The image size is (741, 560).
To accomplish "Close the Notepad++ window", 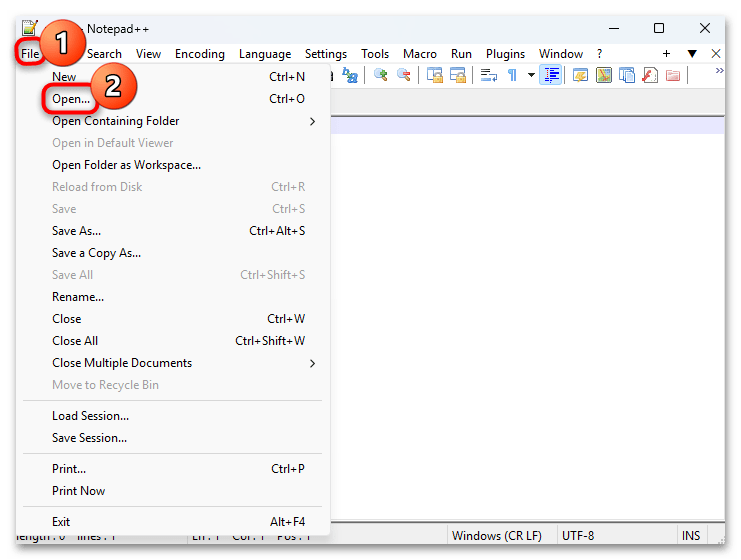I will pyautogui.click(x=705, y=28).
